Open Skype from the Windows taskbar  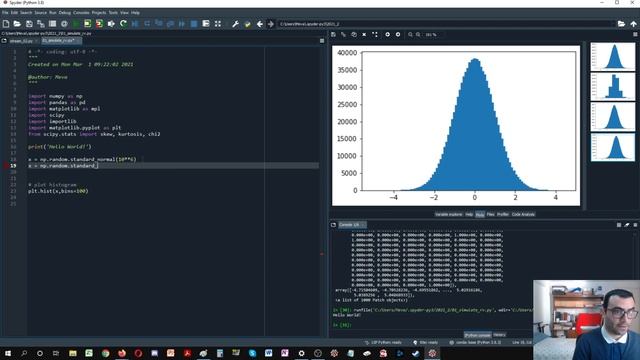pos(252,353)
